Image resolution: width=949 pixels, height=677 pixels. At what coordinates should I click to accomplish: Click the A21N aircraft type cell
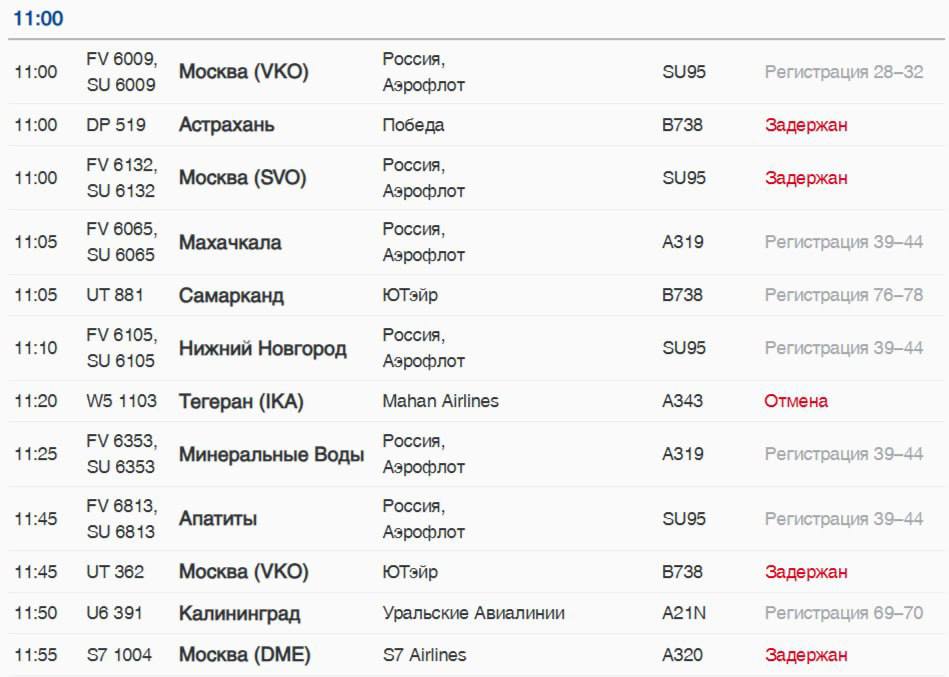tap(684, 613)
